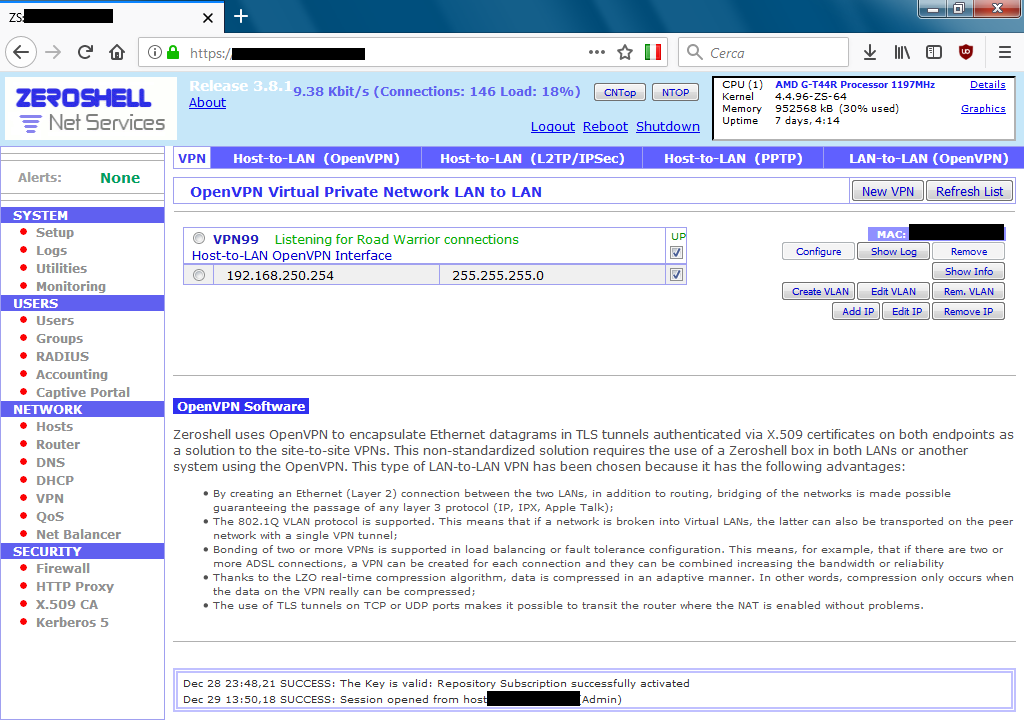This screenshot has width=1024, height=728.
Task: Open DHCP in the Network menu
Action: [x=55, y=481]
